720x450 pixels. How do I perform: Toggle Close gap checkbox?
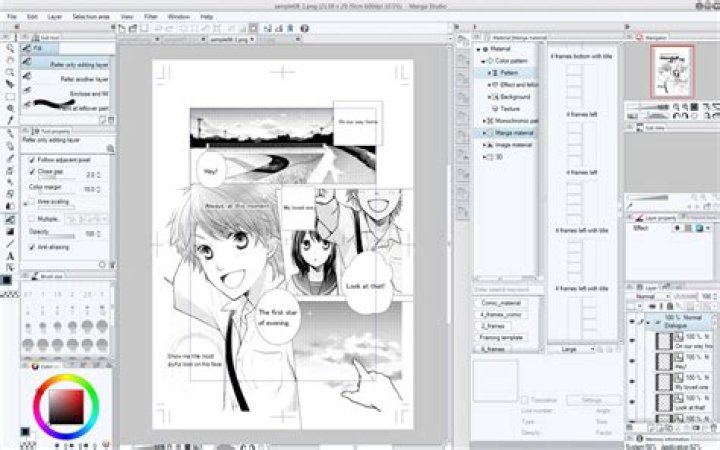[32, 172]
